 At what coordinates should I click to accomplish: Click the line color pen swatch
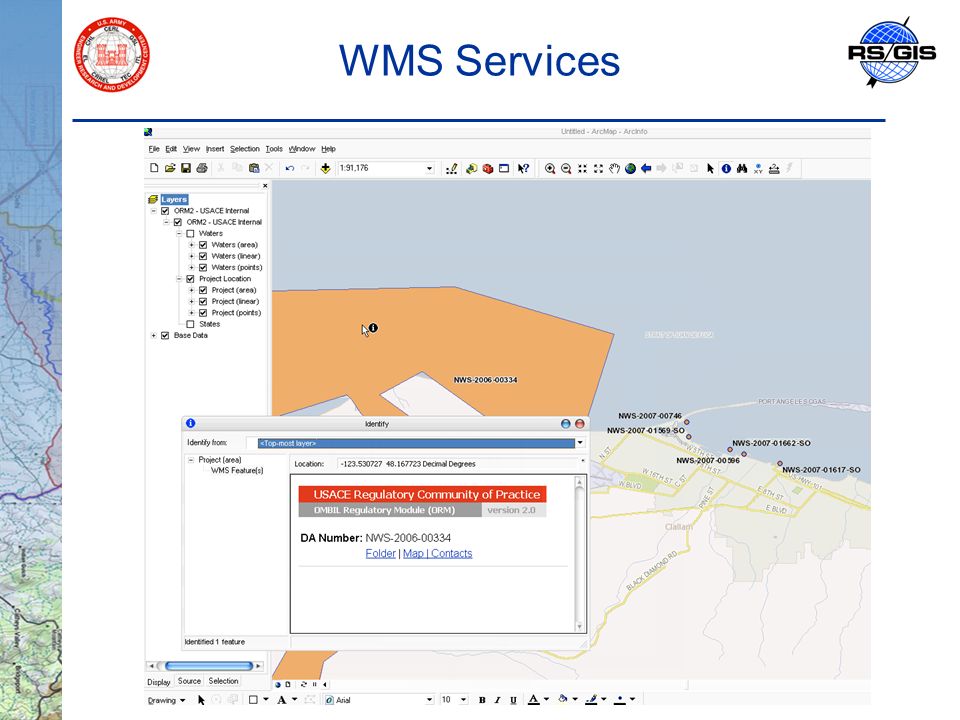point(591,699)
